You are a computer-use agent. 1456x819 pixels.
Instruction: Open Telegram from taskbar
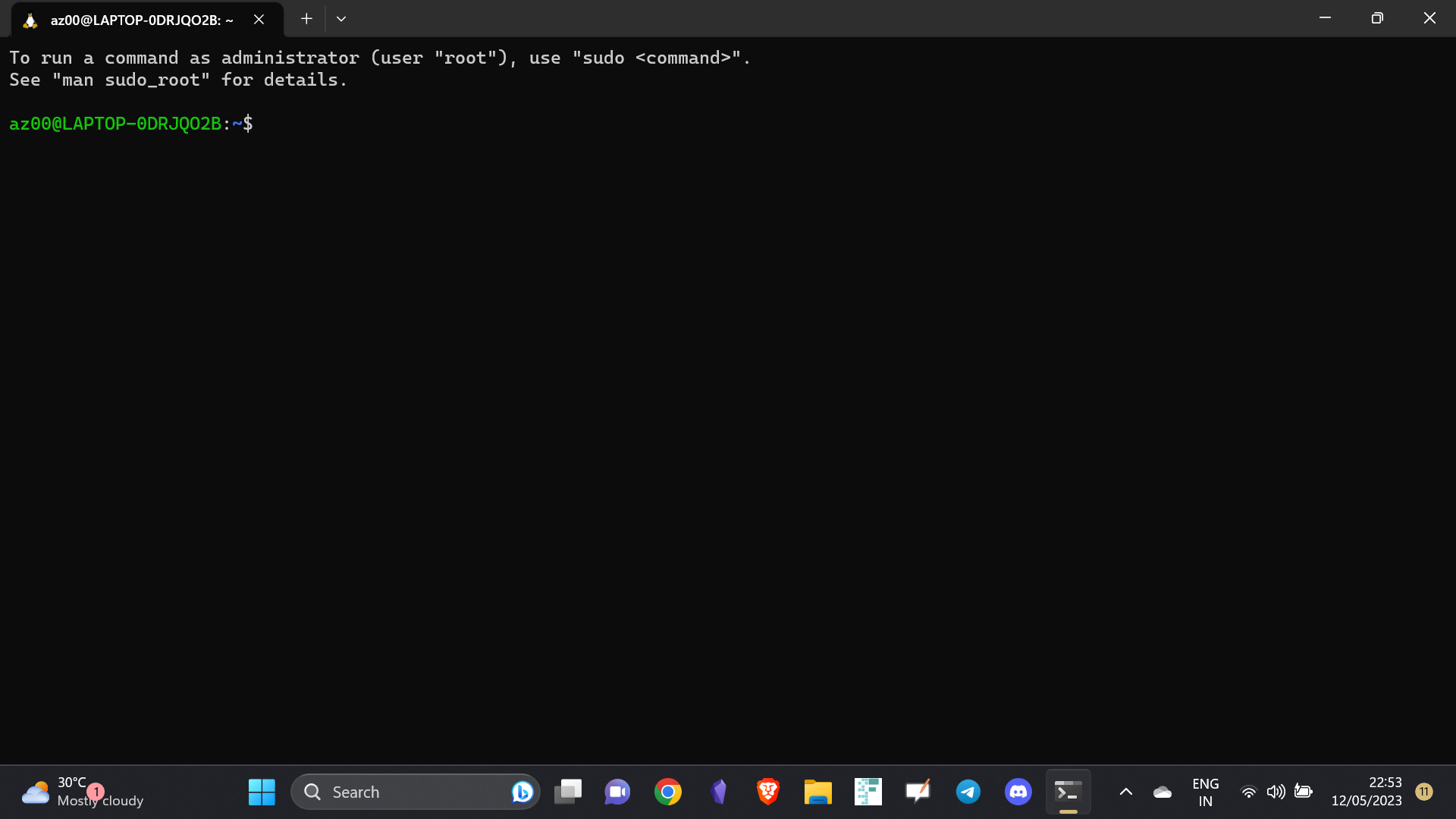pos(968,792)
